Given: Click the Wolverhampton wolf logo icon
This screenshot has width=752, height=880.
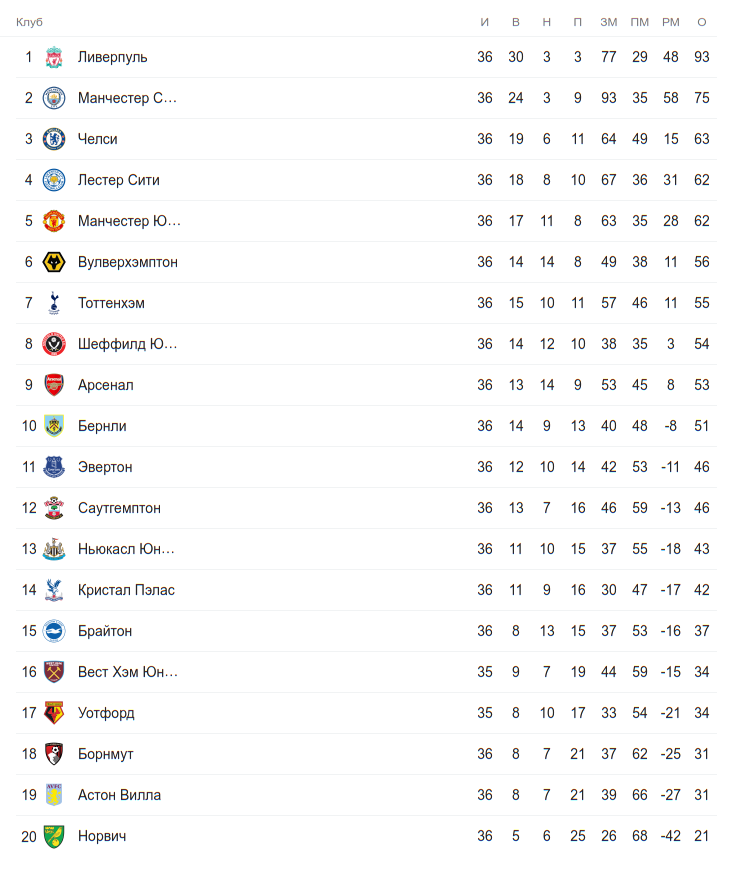Looking at the screenshot, I should coord(54,262).
